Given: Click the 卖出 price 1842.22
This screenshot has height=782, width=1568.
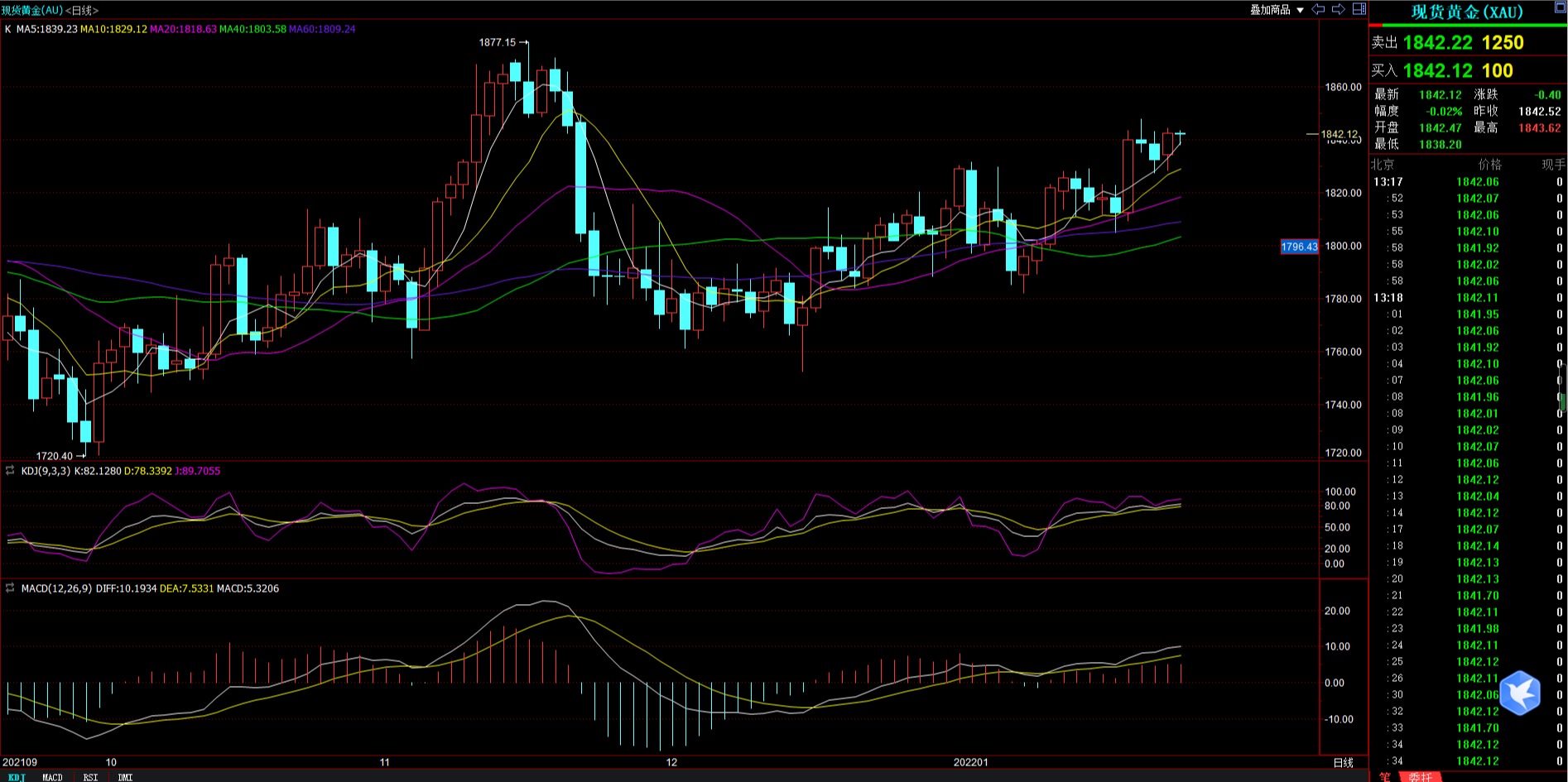Looking at the screenshot, I should (1438, 42).
